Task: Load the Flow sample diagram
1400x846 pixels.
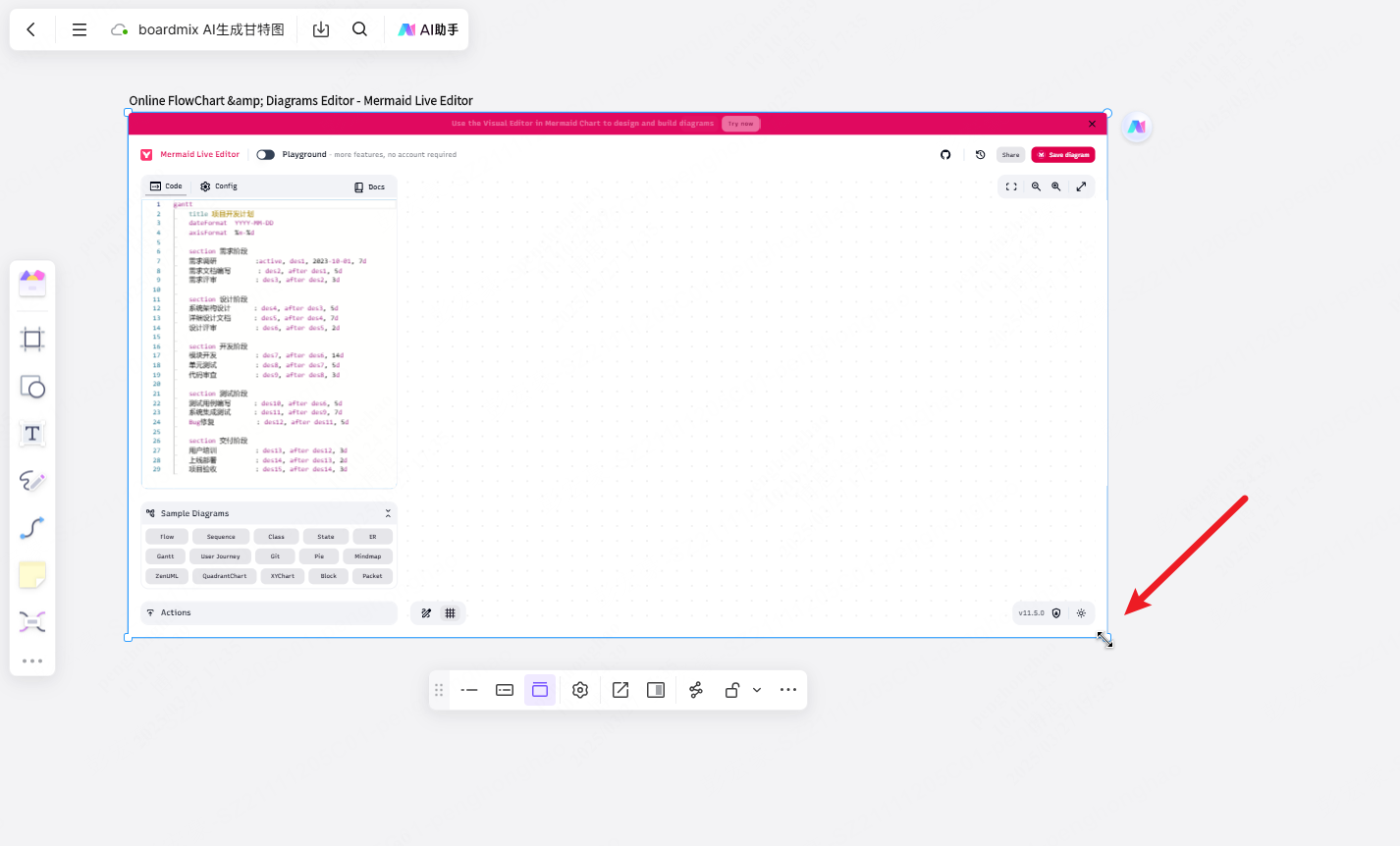Action: (167, 537)
